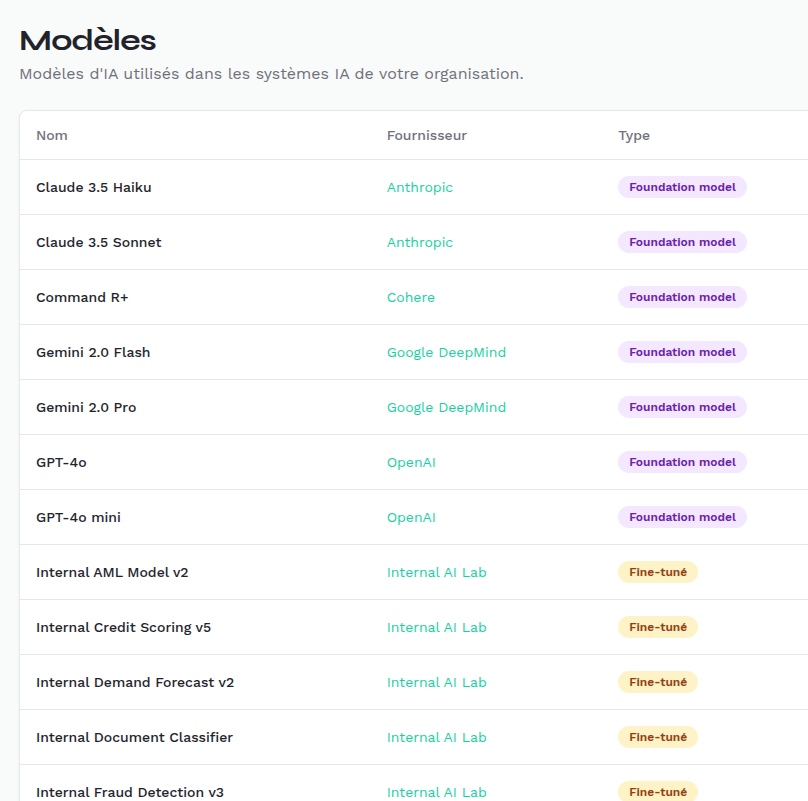Open Internal AI Lab link for AML Model v2
Screen dimensions: 808x801
(436, 572)
